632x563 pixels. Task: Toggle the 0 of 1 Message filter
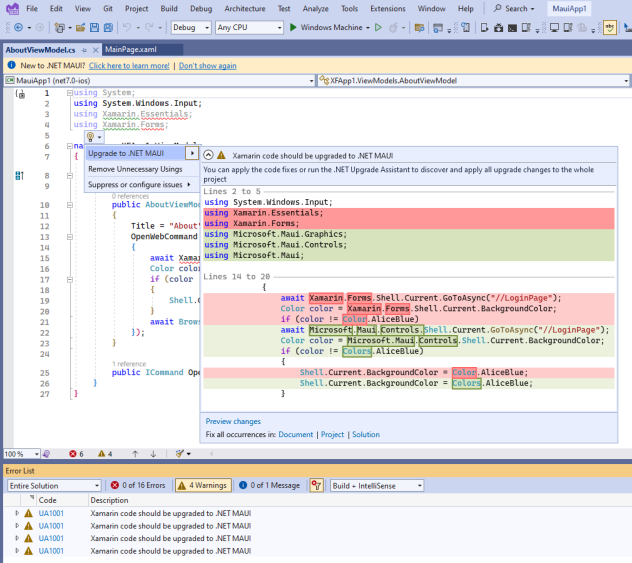click(x=270, y=485)
